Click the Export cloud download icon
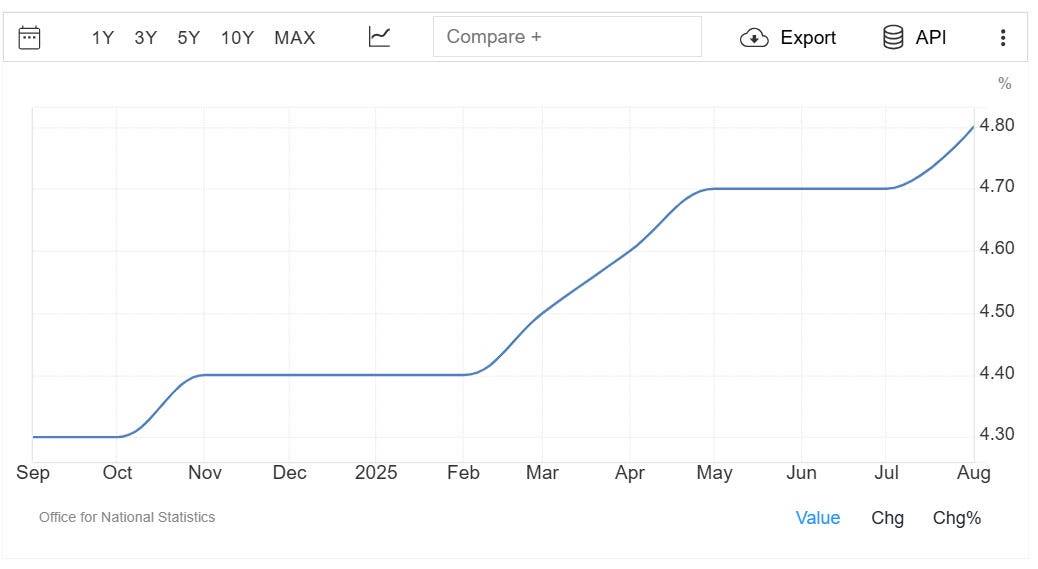Viewport: 1038px width, 569px height. click(x=753, y=38)
